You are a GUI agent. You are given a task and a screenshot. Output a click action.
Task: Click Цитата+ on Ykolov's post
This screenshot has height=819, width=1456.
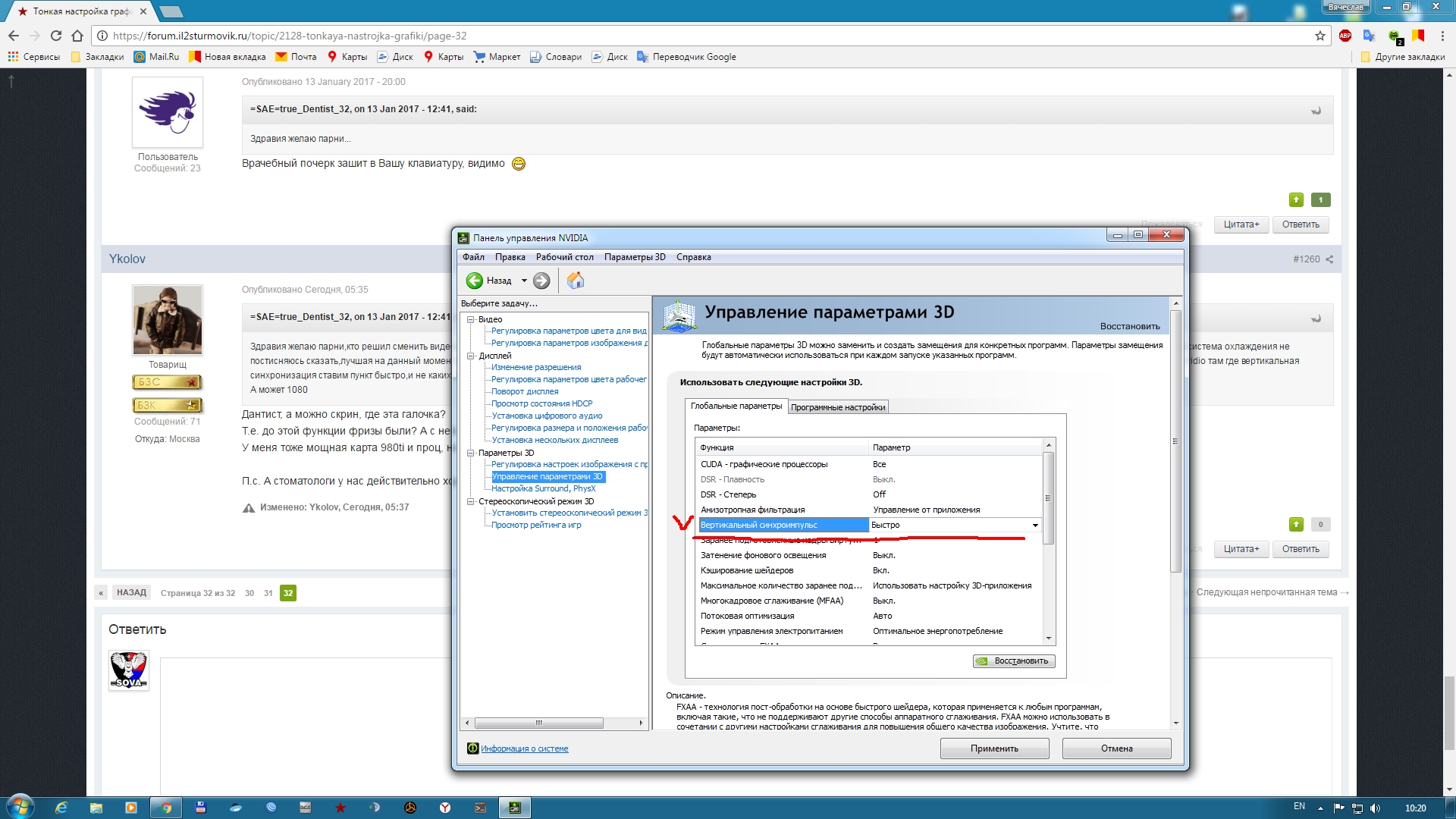coord(1241,549)
